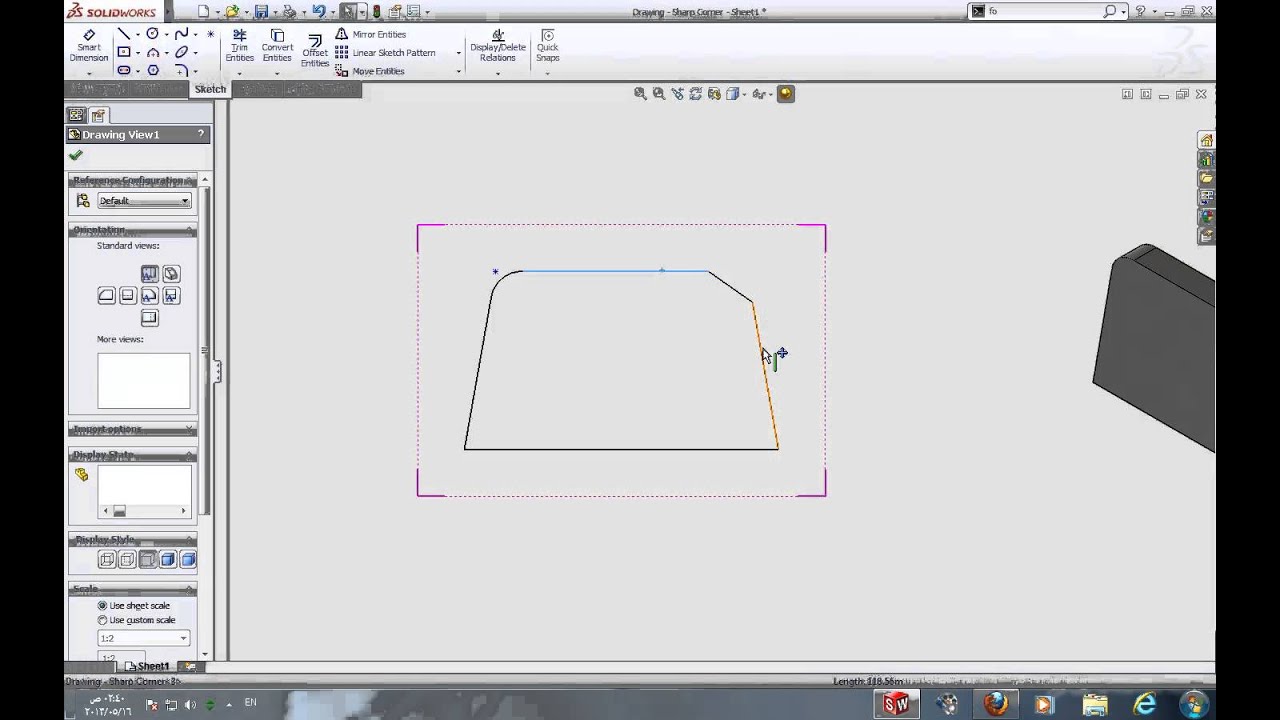Open Display/Delete Relations
This screenshot has width=1280, height=720.
pos(498,46)
